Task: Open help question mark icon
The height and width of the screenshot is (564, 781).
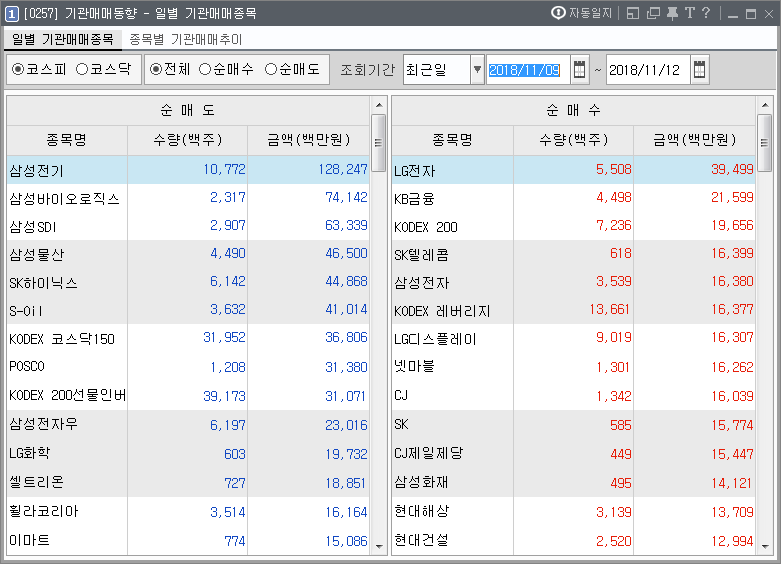Action: 706,13
